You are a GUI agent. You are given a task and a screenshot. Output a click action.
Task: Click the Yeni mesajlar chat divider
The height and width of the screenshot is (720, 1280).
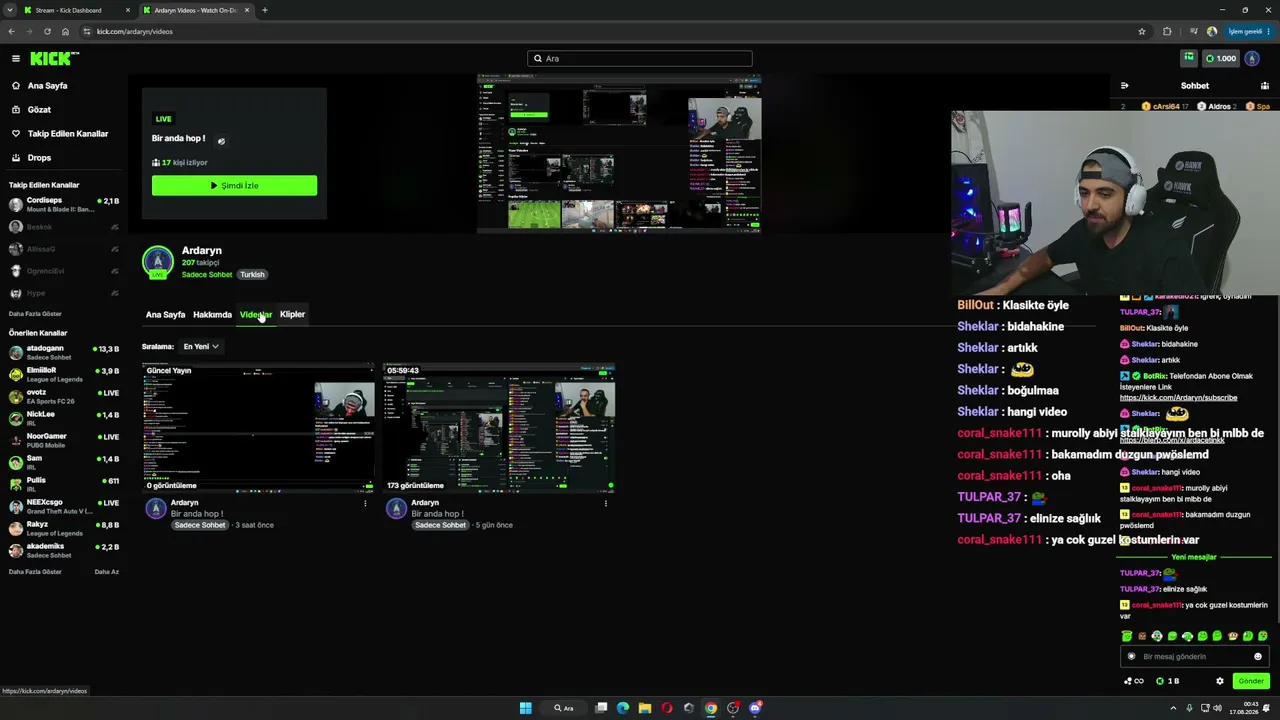[1194, 557]
